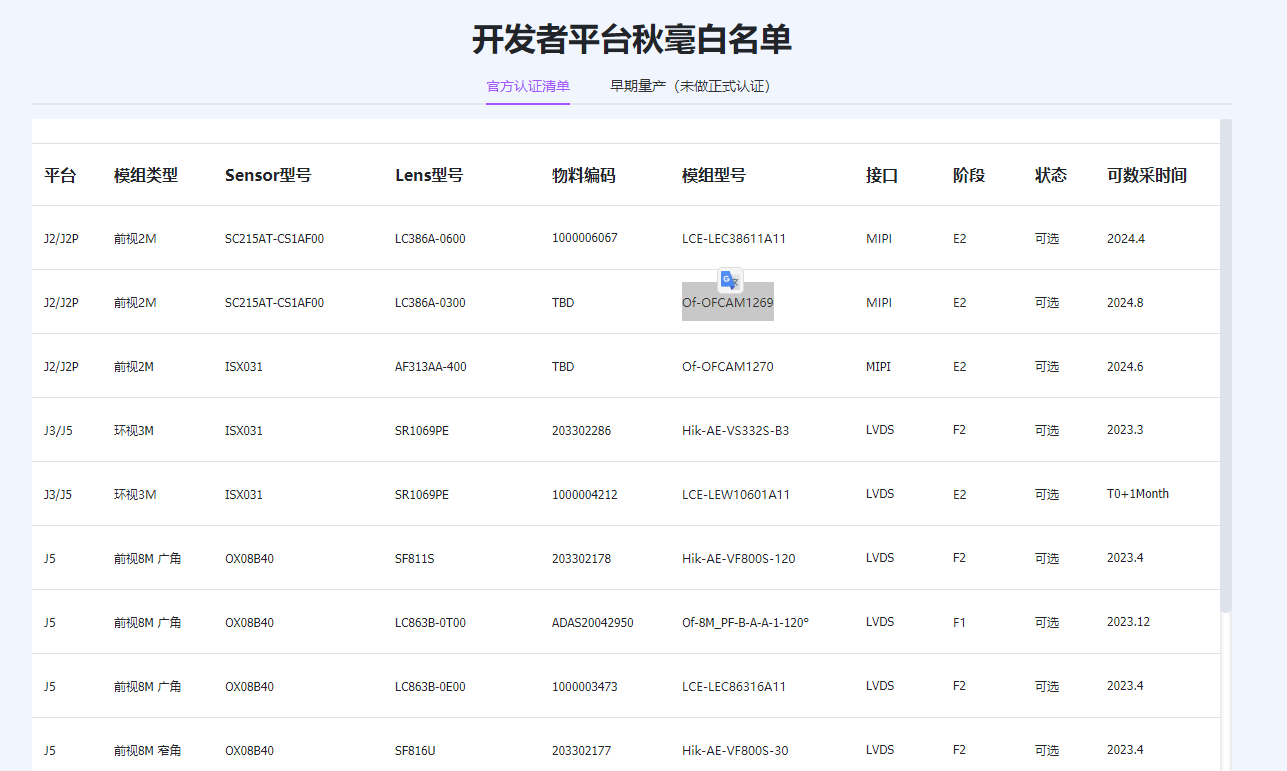Click the highlighted Of-OFCAM1269 module text
The height and width of the screenshot is (771, 1287).
727,302
